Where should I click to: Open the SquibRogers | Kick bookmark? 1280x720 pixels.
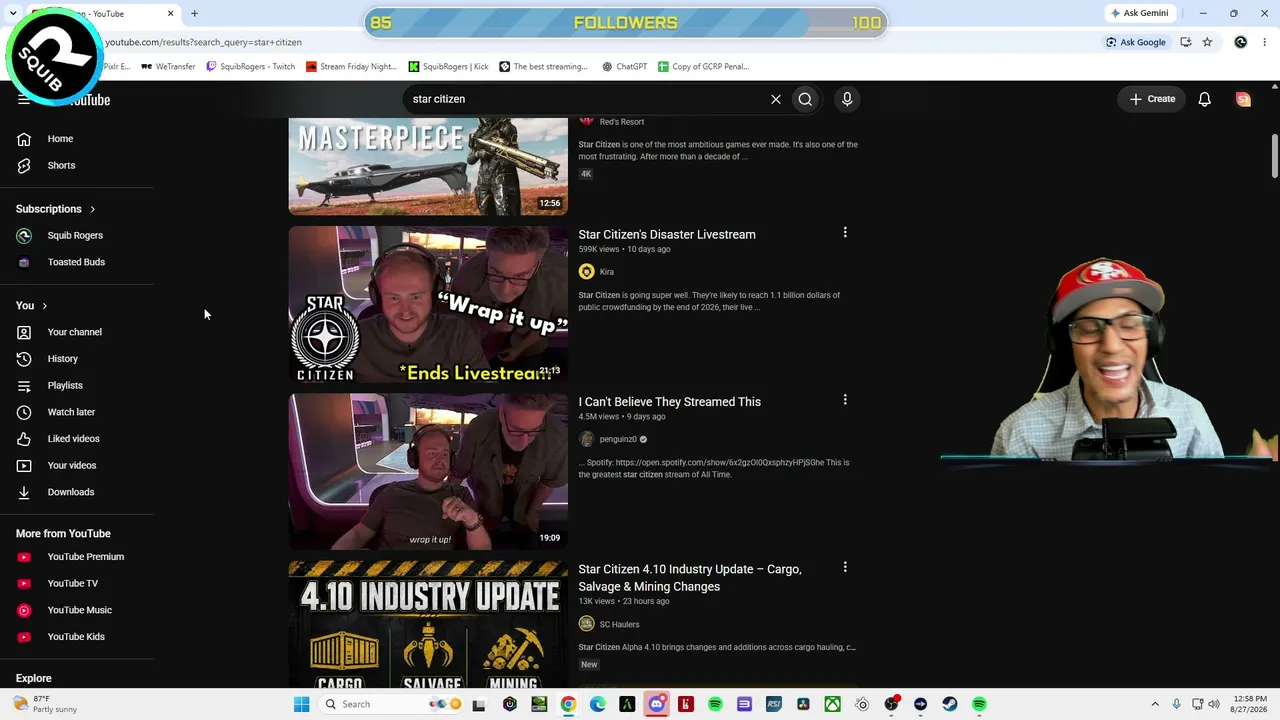(448, 67)
